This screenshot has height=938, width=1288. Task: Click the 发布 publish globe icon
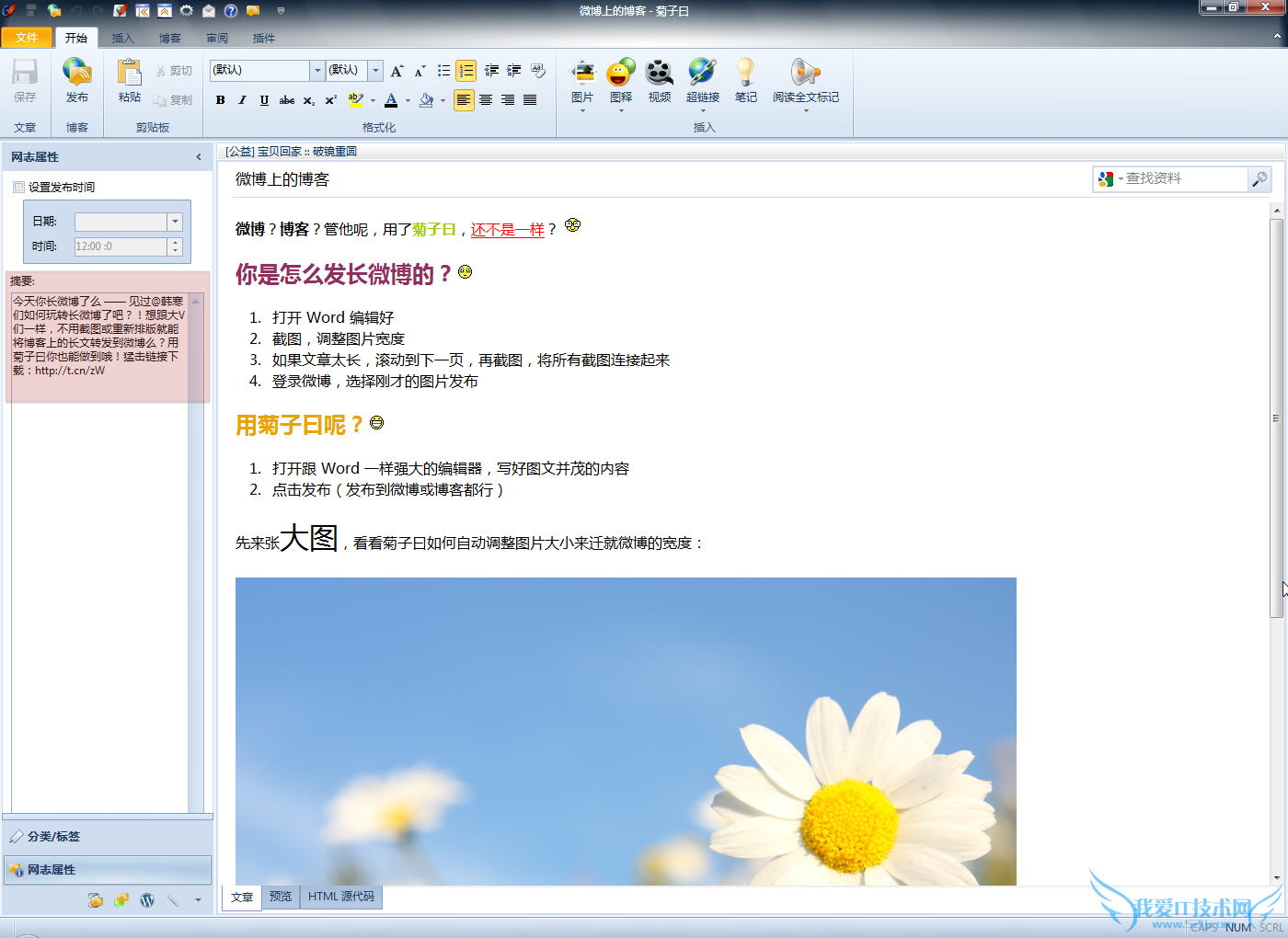(x=76, y=73)
